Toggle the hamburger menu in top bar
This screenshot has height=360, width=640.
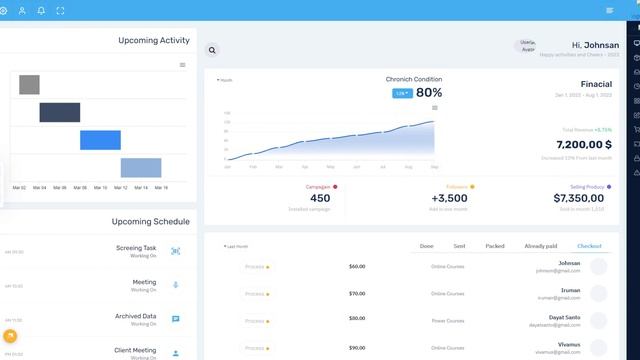(609, 11)
